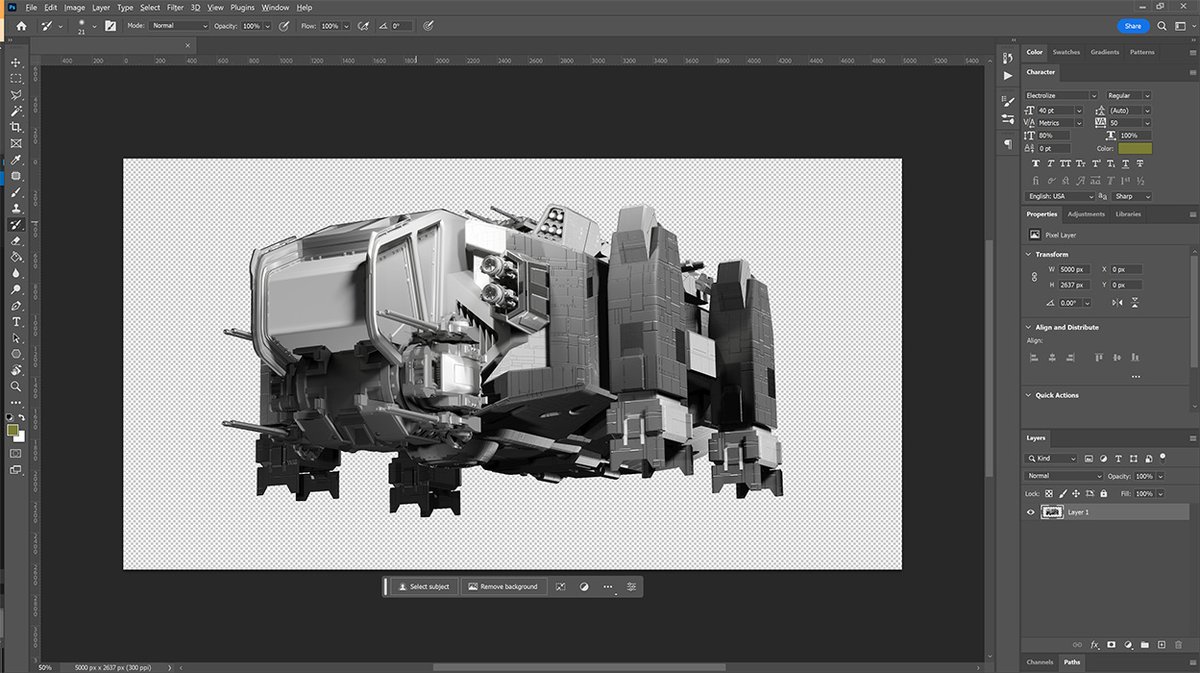
Task: Select the Path Selection tool
Action: click(x=16, y=338)
